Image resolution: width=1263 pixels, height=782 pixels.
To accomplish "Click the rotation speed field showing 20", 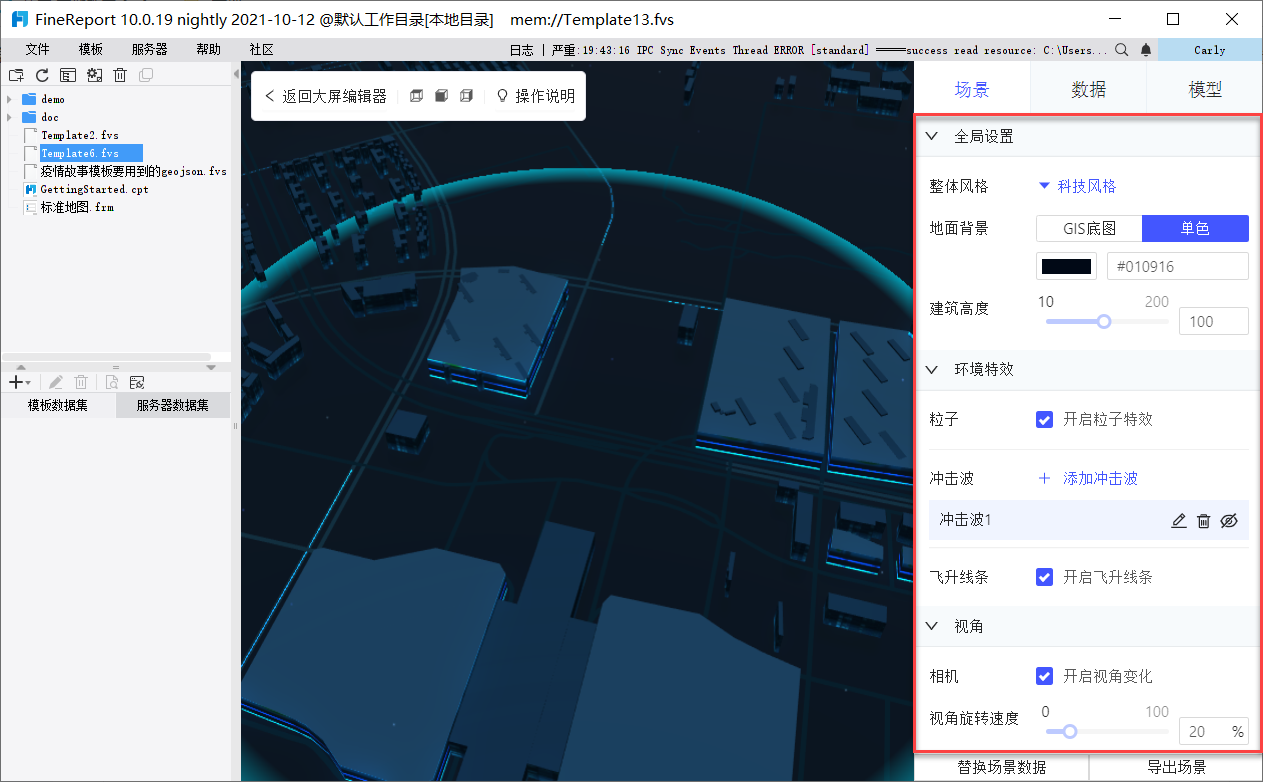I will pyautogui.click(x=1213, y=731).
